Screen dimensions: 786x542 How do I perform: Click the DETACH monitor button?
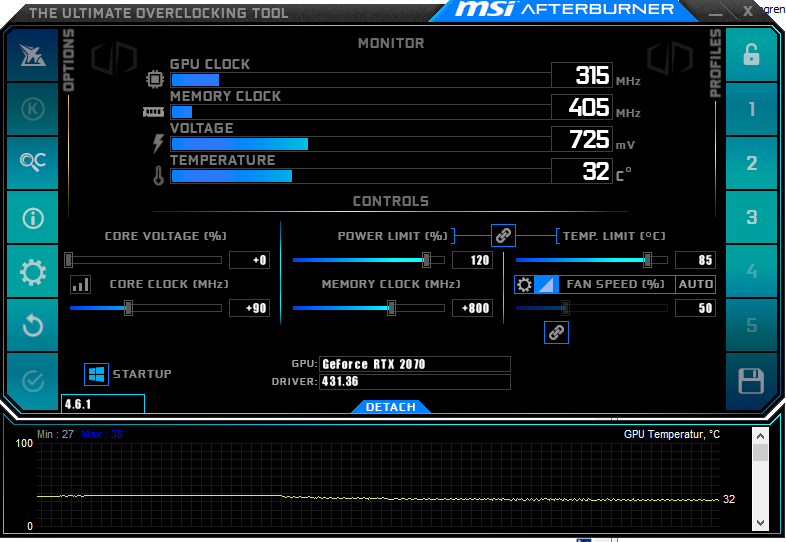(390, 407)
